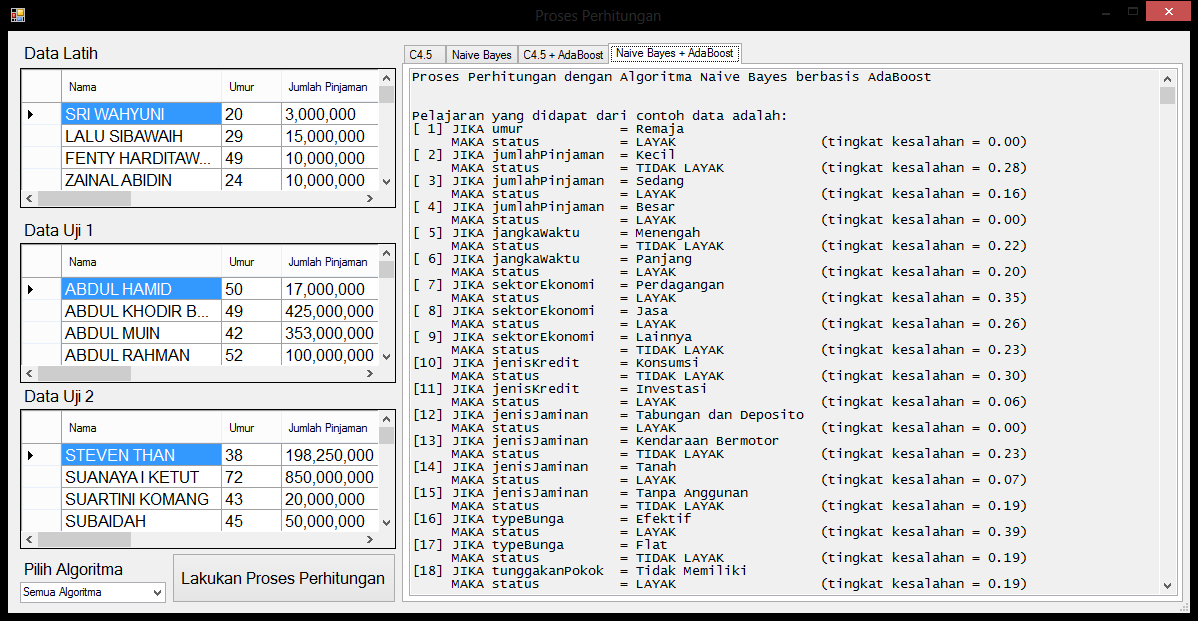Viewport: 1198px width, 621px height.
Task: Minimize the Proses Perhitungan window
Action: coord(1106,13)
